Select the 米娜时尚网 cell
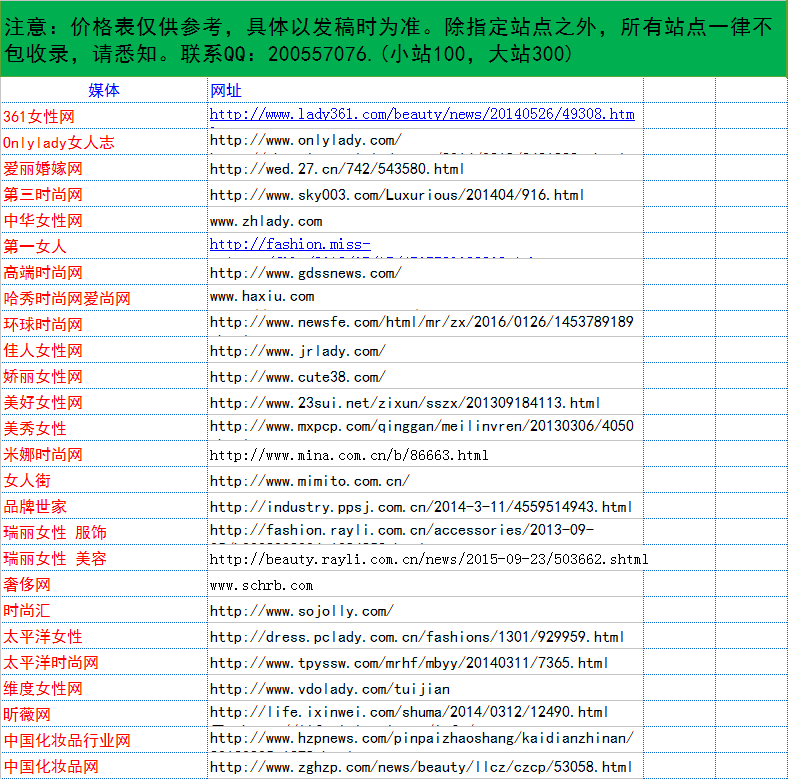 pos(104,454)
